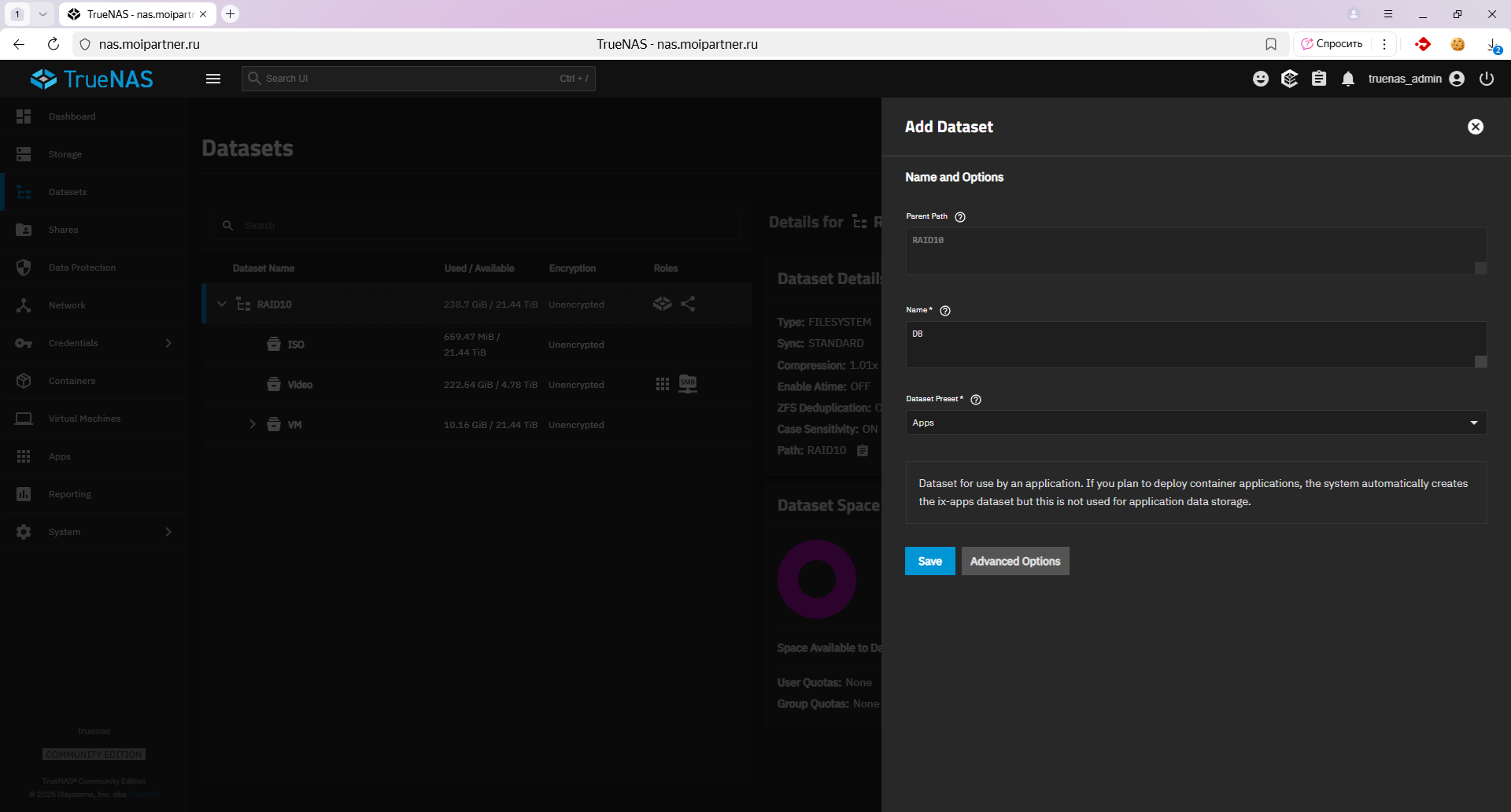Close the Add Dataset panel
The image size is (1511, 812).
(x=1476, y=127)
